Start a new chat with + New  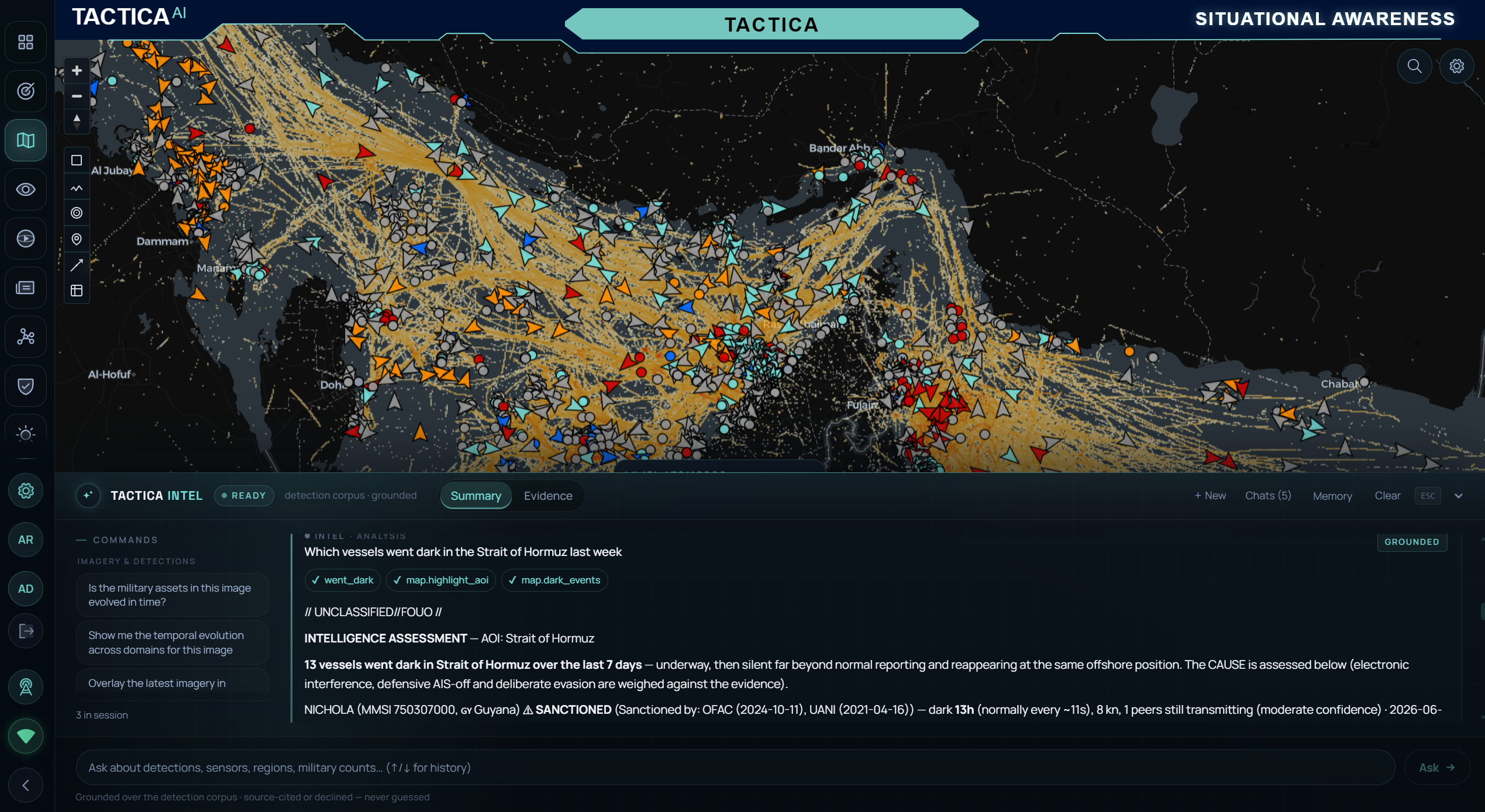pyautogui.click(x=1210, y=496)
